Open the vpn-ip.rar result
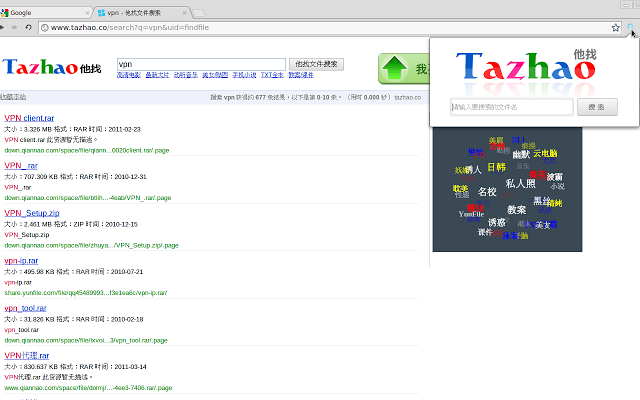 coord(21,260)
